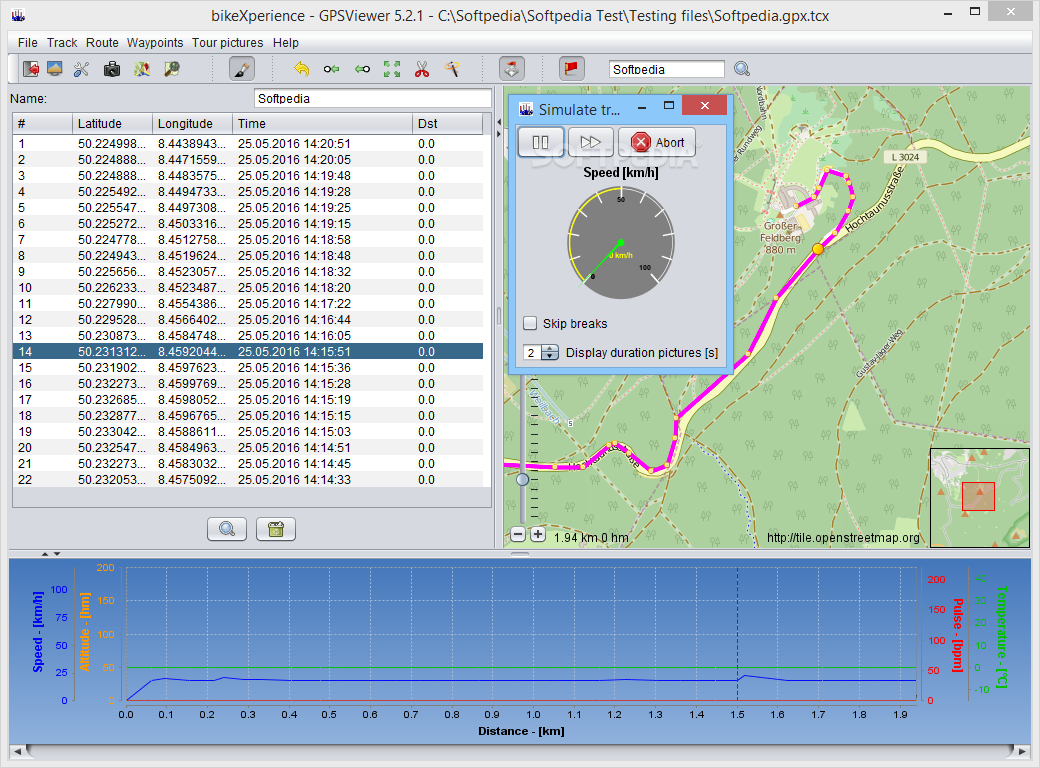The height and width of the screenshot is (768, 1040).
Task: Open the Waypoints menu
Action: point(155,42)
